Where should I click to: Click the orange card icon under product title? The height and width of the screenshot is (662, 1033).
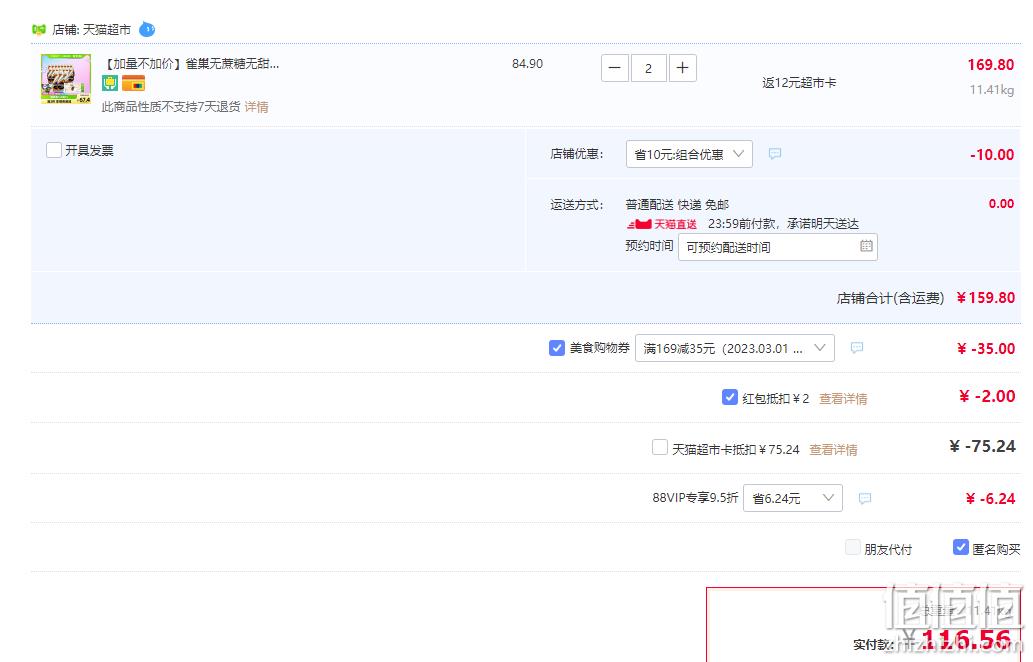tap(133, 84)
